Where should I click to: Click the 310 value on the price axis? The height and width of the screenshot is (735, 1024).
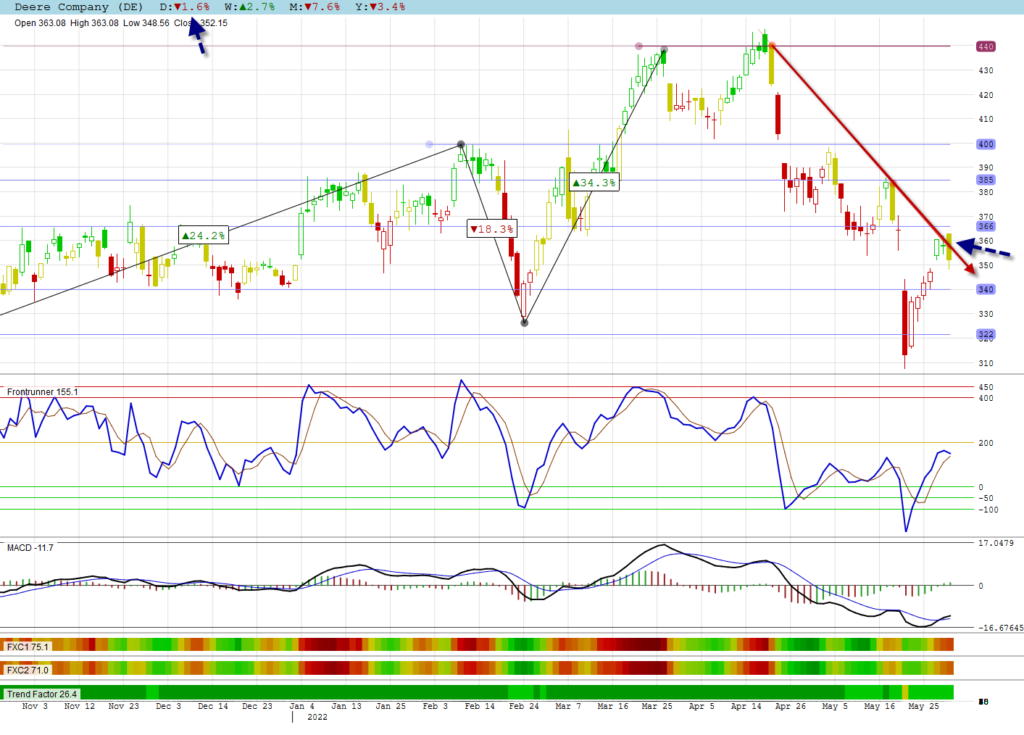click(x=985, y=363)
